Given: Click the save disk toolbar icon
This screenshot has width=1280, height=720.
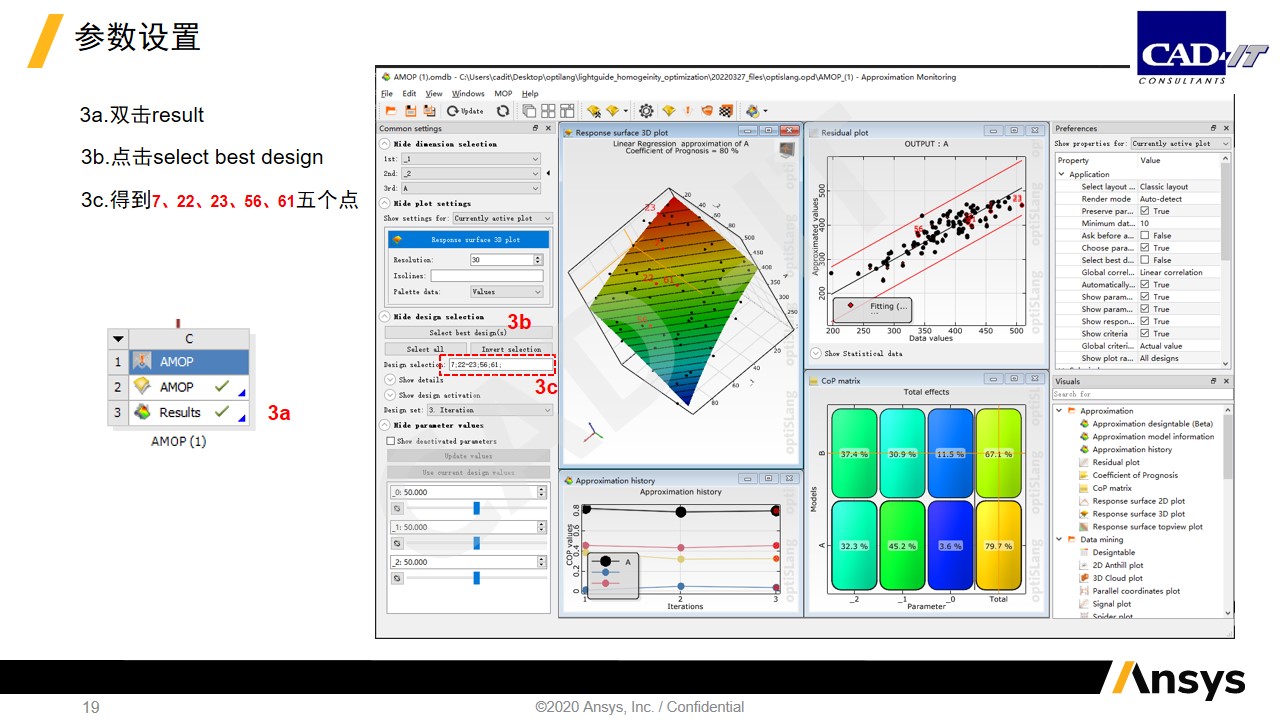Looking at the screenshot, I should (x=411, y=111).
